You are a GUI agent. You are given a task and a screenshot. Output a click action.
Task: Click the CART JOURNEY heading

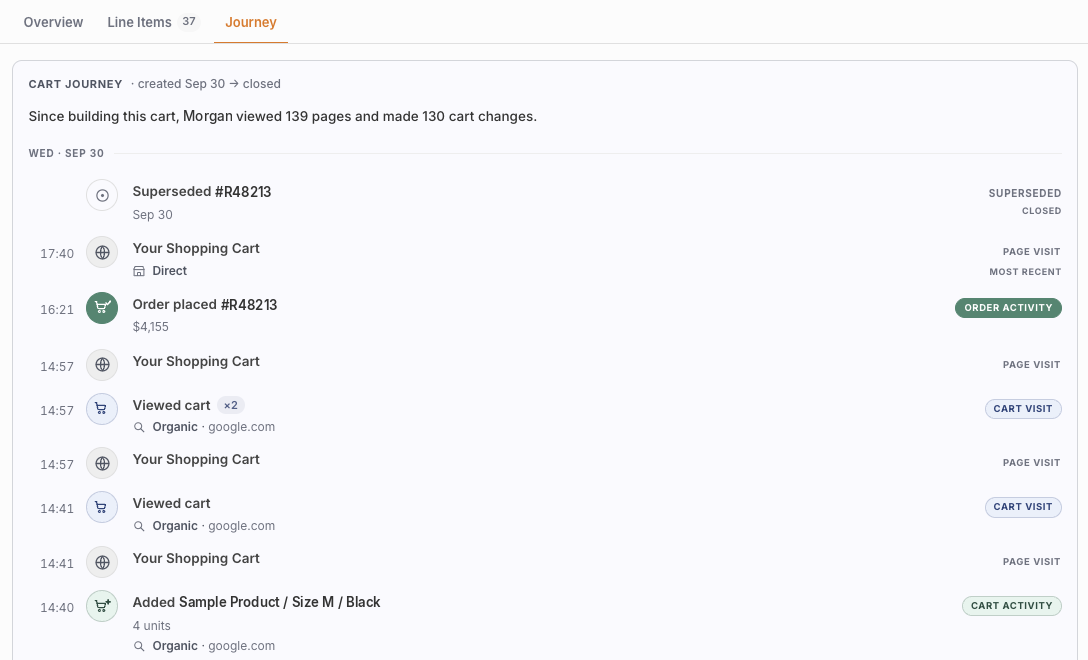pyautogui.click(x=75, y=85)
